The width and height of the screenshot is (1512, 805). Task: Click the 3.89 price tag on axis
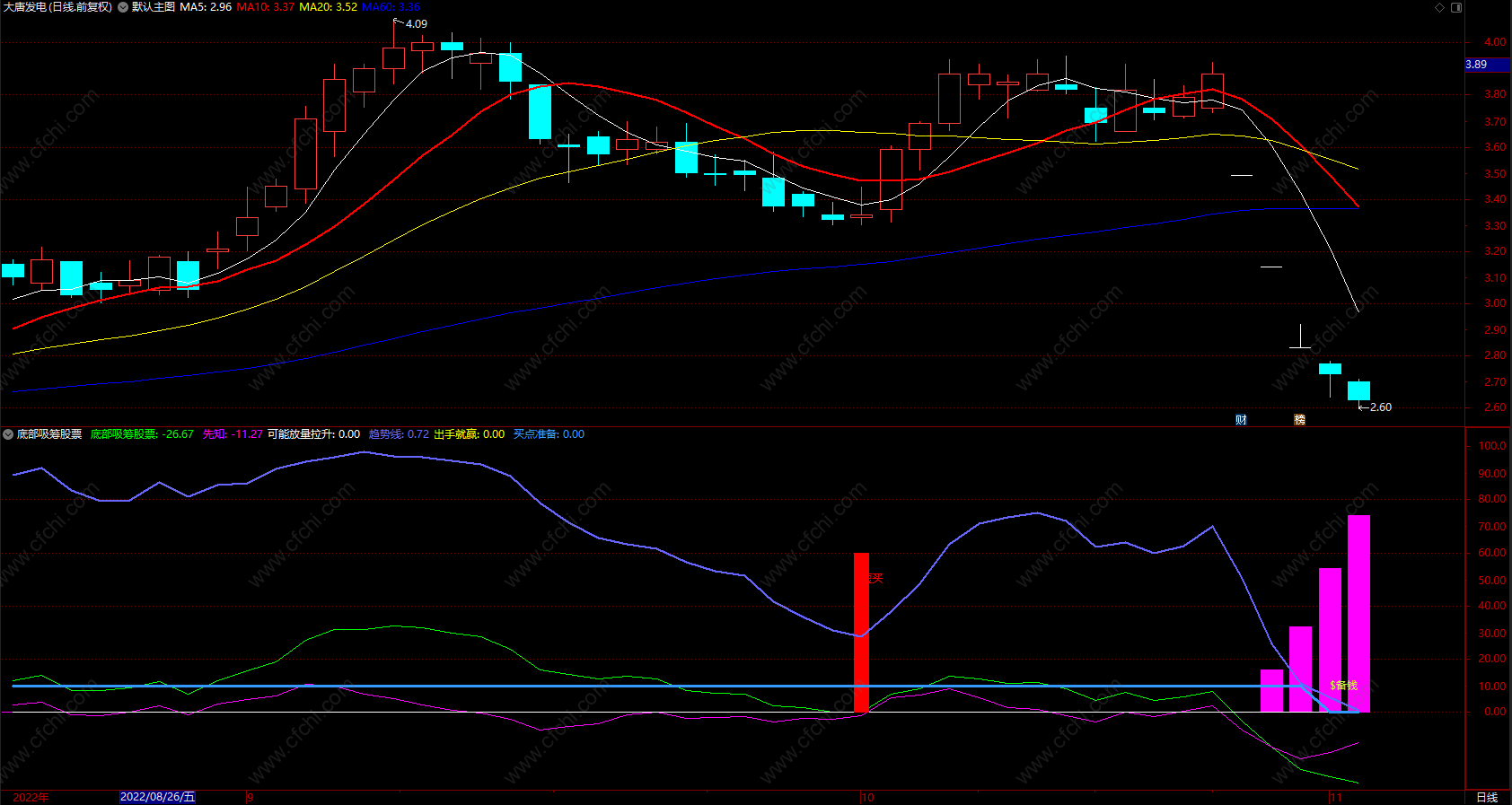(x=1488, y=65)
